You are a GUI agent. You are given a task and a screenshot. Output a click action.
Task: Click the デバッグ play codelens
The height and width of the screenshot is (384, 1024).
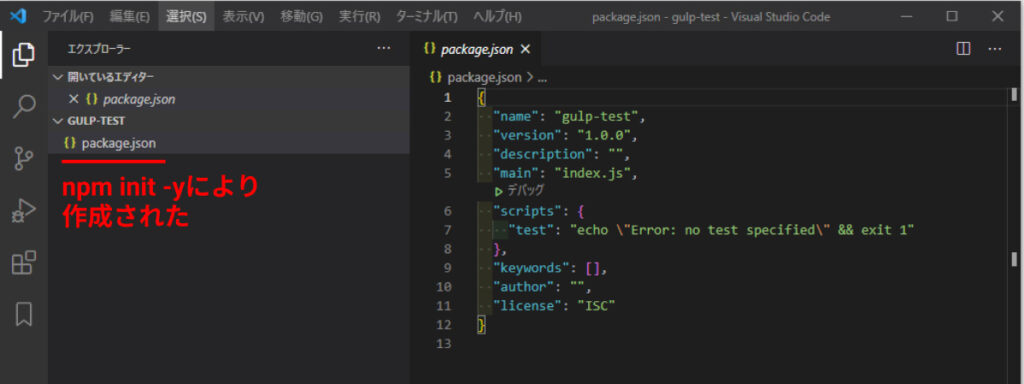click(519, 191)
